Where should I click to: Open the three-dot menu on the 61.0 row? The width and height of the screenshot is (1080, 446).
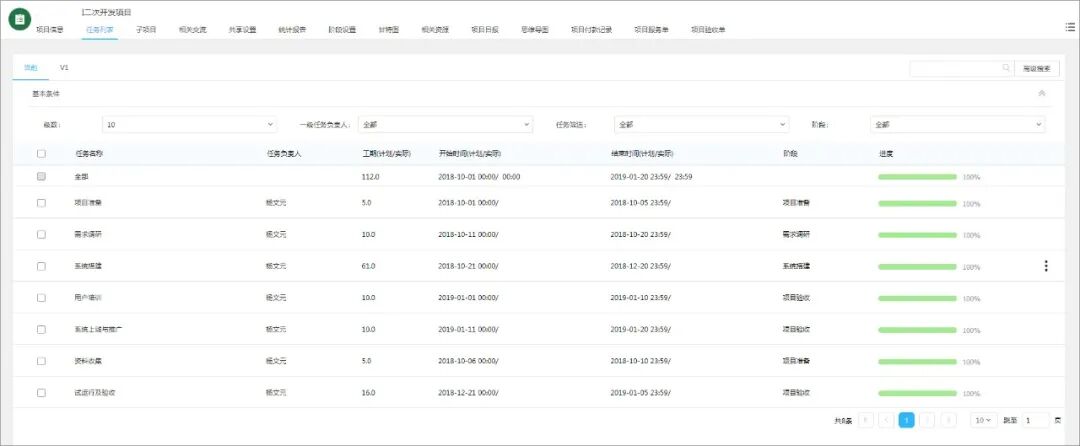point(1046,266)
